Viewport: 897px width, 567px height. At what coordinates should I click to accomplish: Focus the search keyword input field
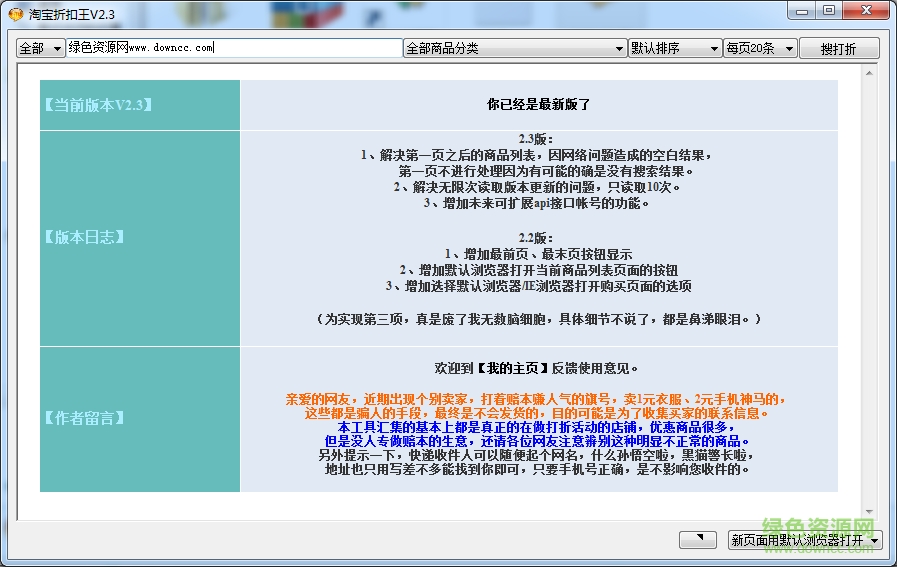coord(234,48)
